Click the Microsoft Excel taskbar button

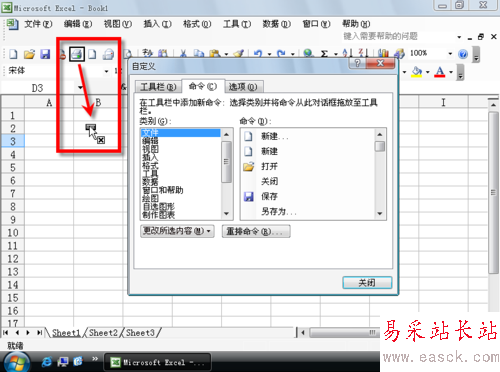pos(158,362)
